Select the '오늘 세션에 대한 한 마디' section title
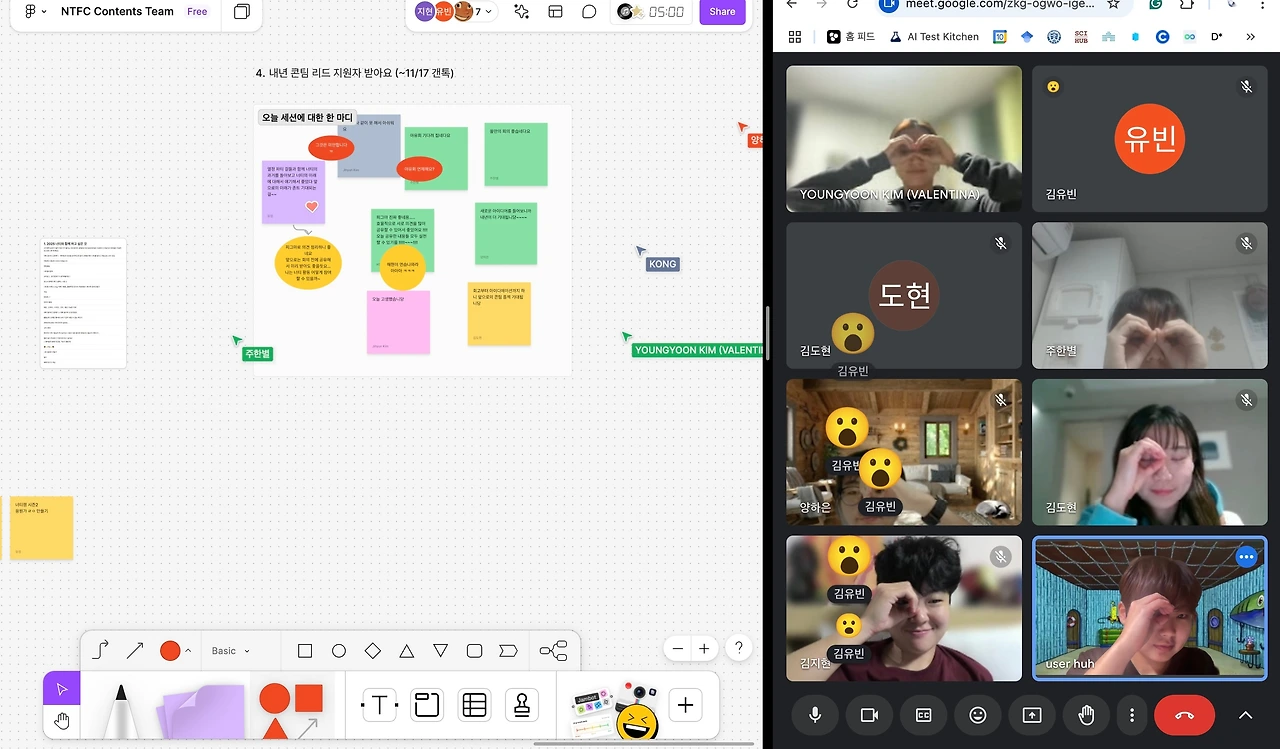This screenshot has width=1280, height=749. 307,118
